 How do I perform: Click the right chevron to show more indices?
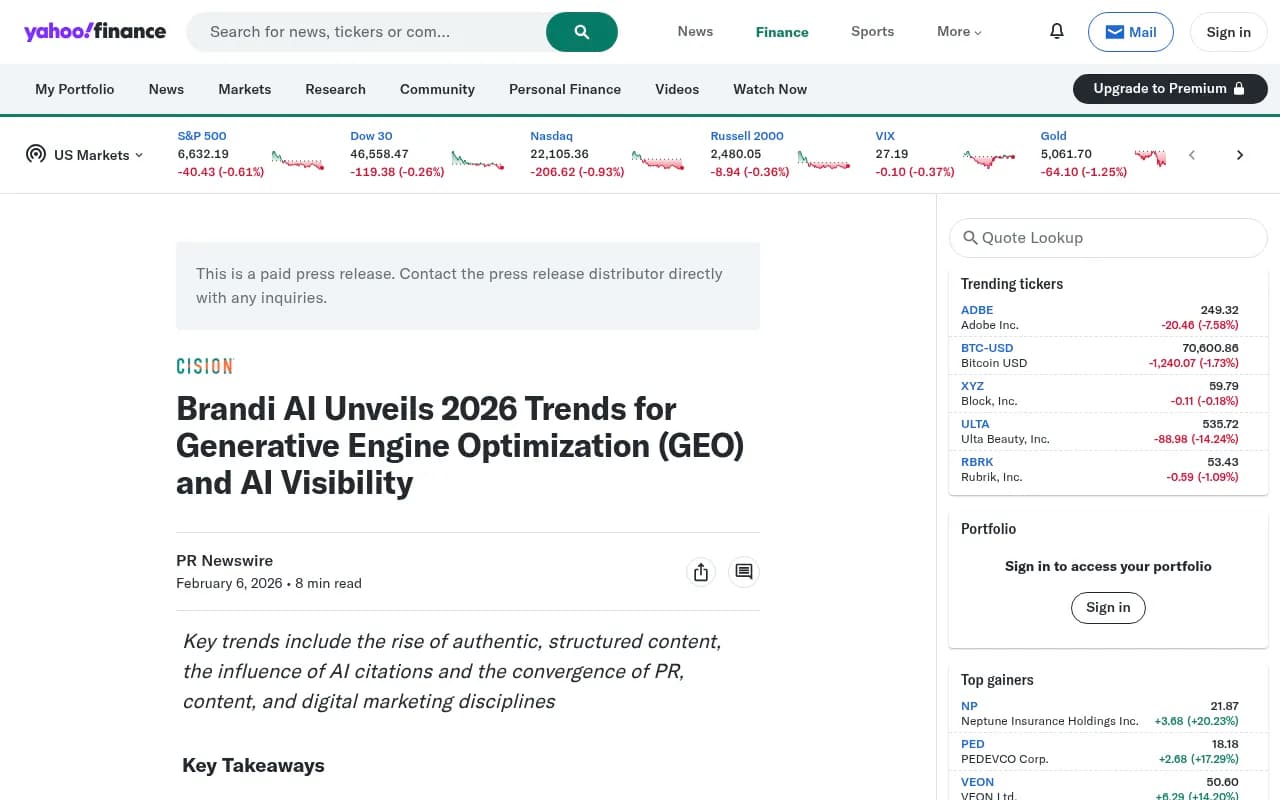[x=1240, y=155]
